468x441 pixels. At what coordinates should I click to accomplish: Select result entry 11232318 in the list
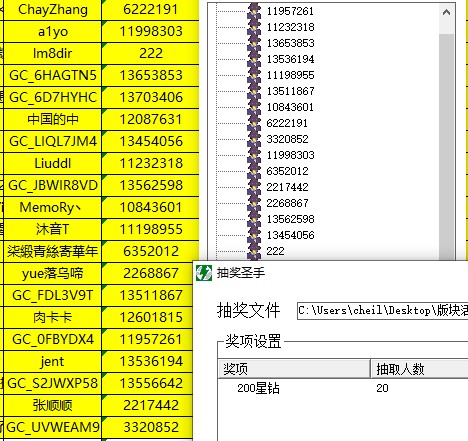tap(290, 27)
